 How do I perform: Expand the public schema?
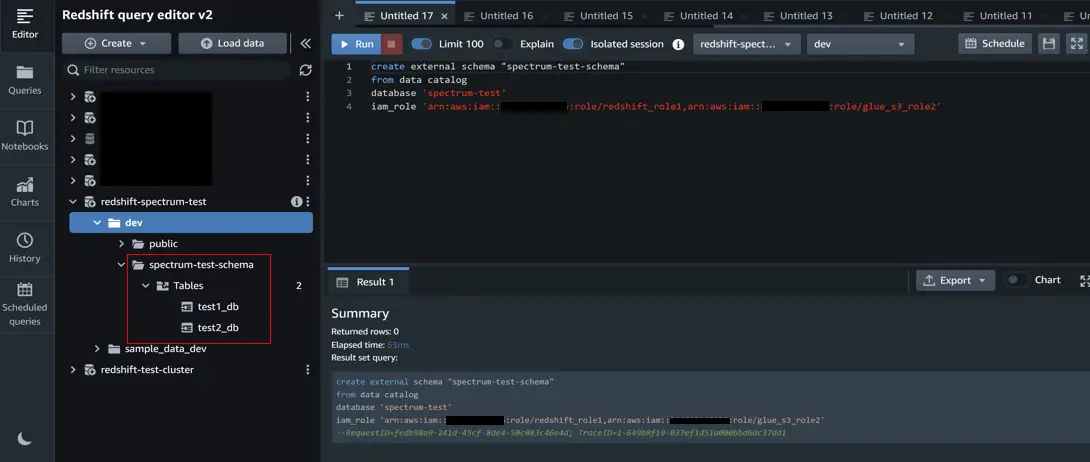[121, 244]
